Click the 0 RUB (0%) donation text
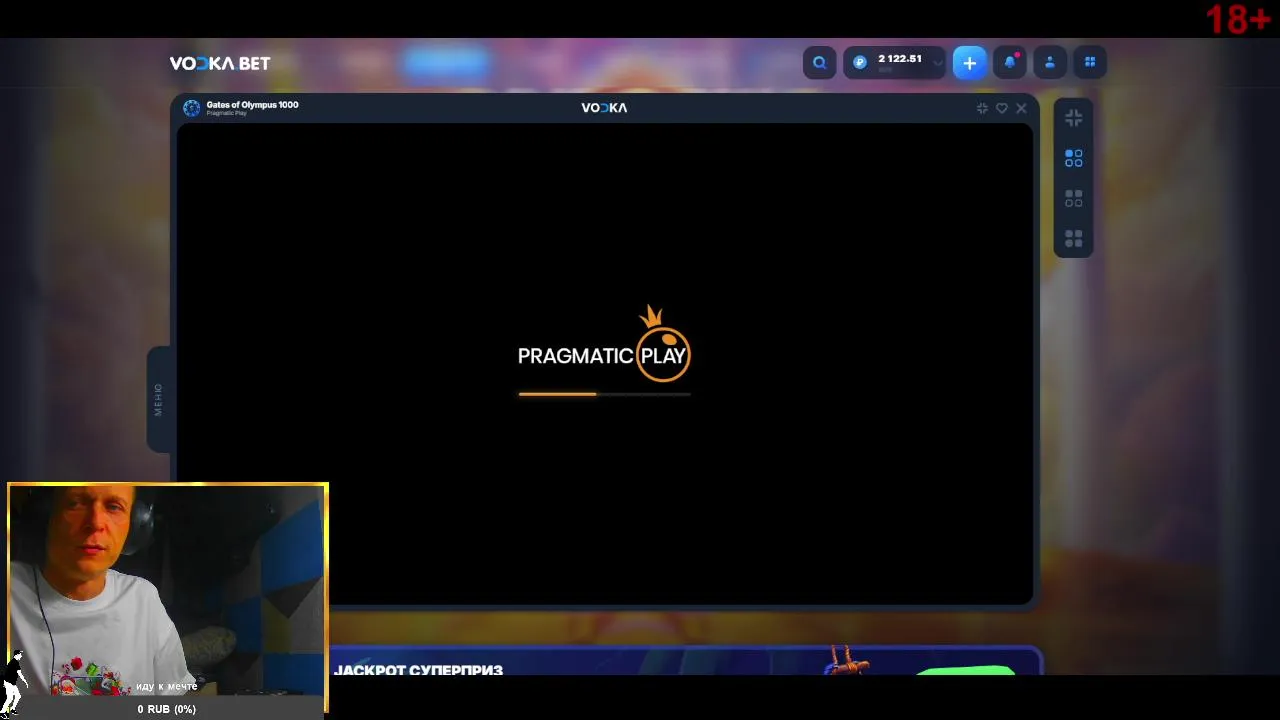 click(x=167, y=709)
